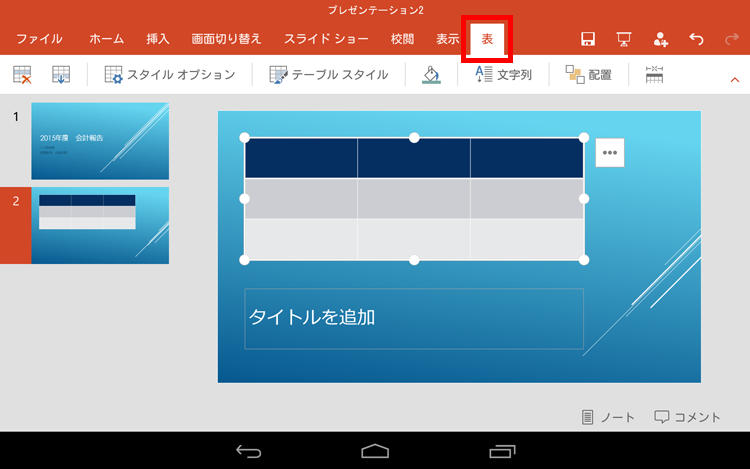Viewport: 750px width, 469px height.
Task: Switch to the 挿入 tab
Action: pos(158,40)
